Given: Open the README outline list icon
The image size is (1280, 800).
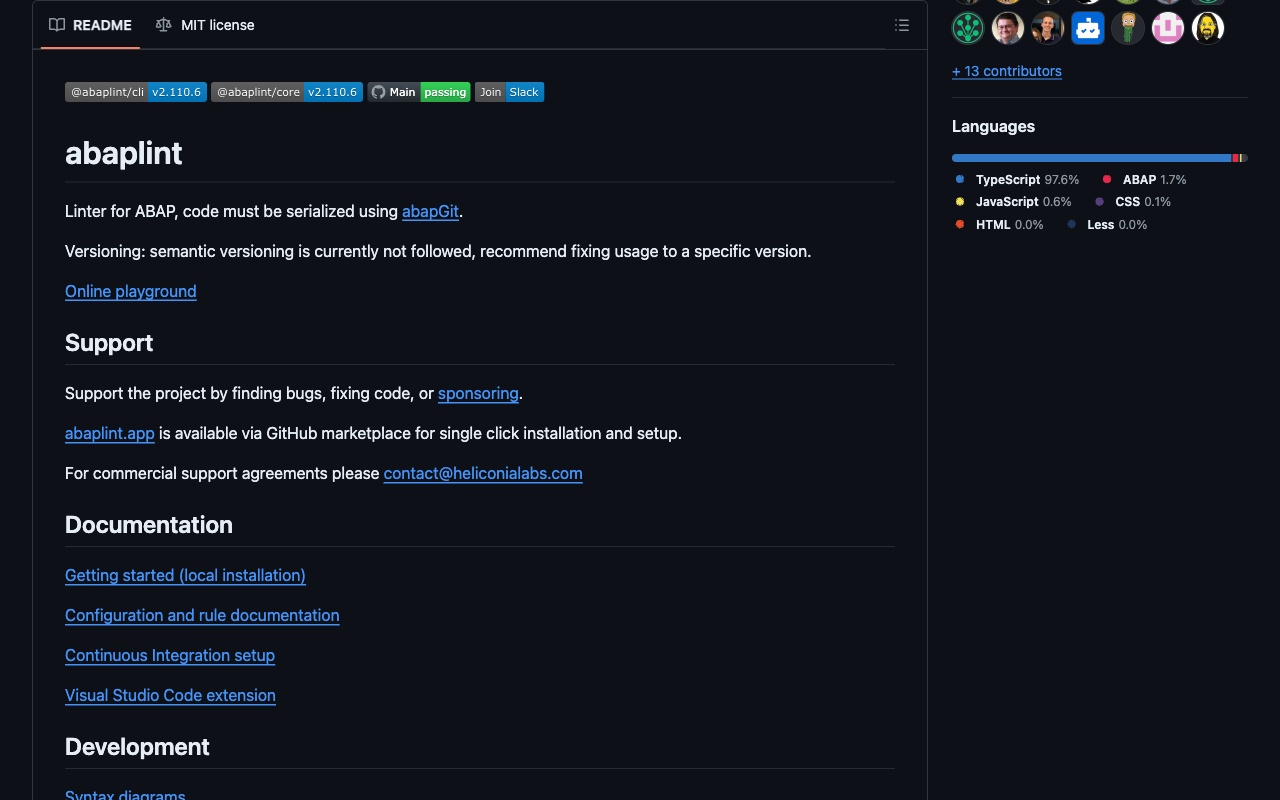Looking at the screenshot, I should point(902,25).
